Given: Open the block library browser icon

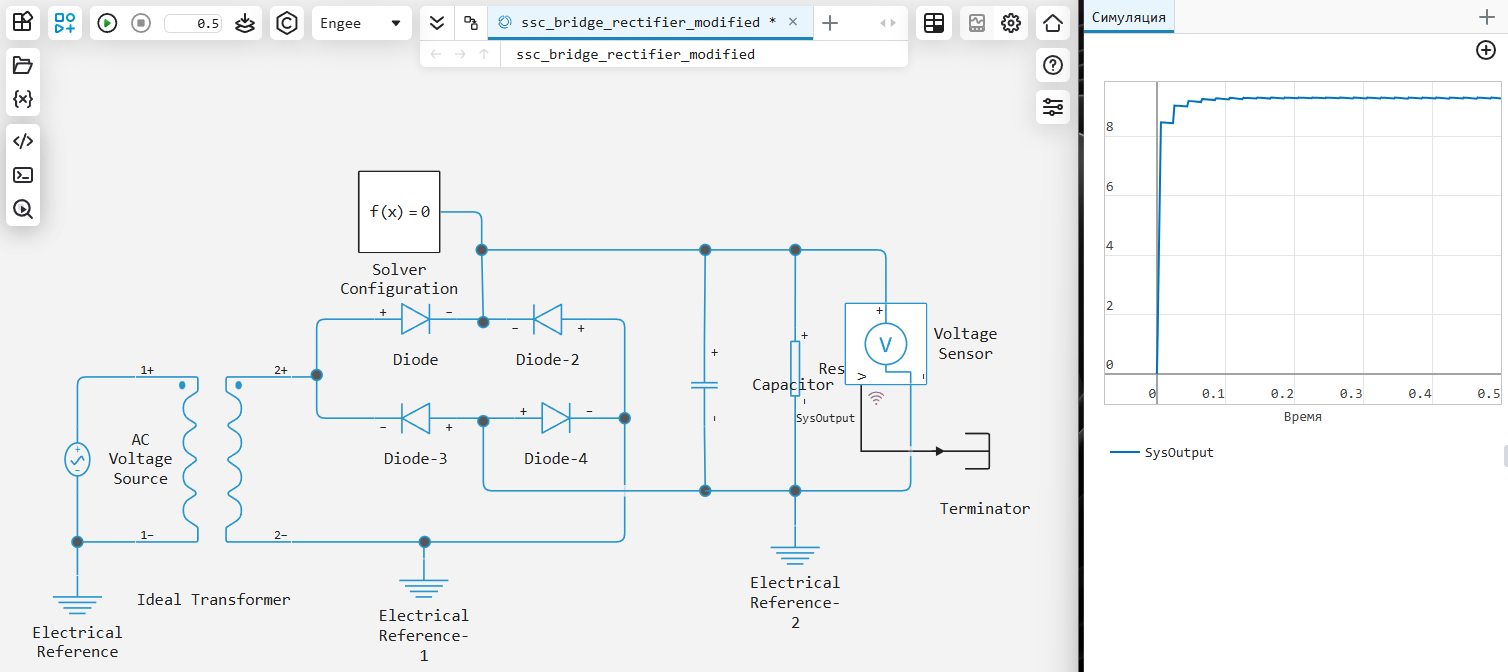Looking at the screenshot, I should (65, 23).
